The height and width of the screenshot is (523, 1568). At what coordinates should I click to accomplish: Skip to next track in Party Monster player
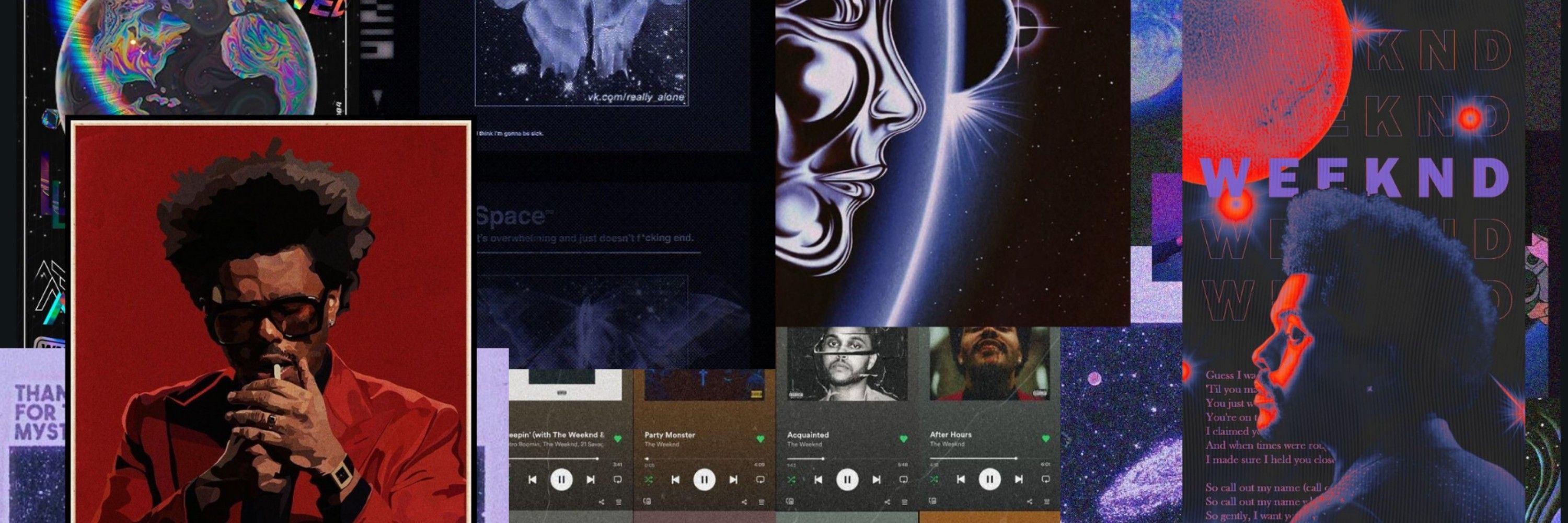pyautogui.click(x=733, y=480)
